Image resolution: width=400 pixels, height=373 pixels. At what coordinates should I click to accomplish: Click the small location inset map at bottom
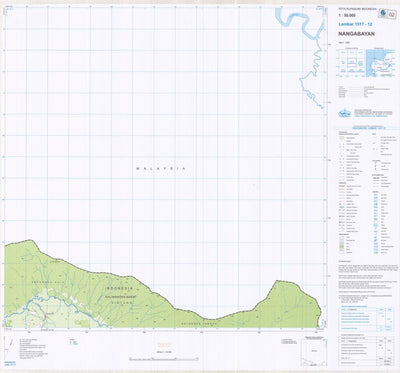313,352
